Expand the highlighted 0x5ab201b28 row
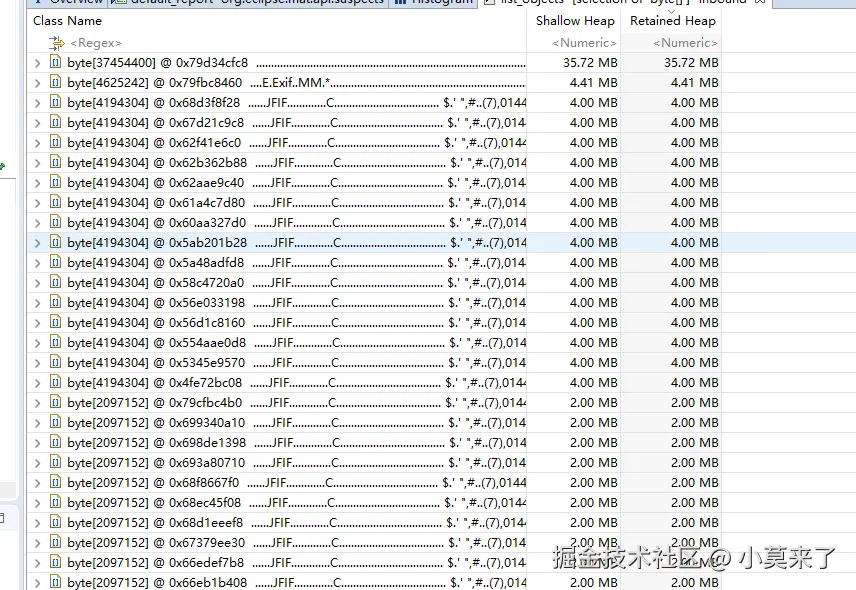856x590 pixels. (x=37, y=243)
